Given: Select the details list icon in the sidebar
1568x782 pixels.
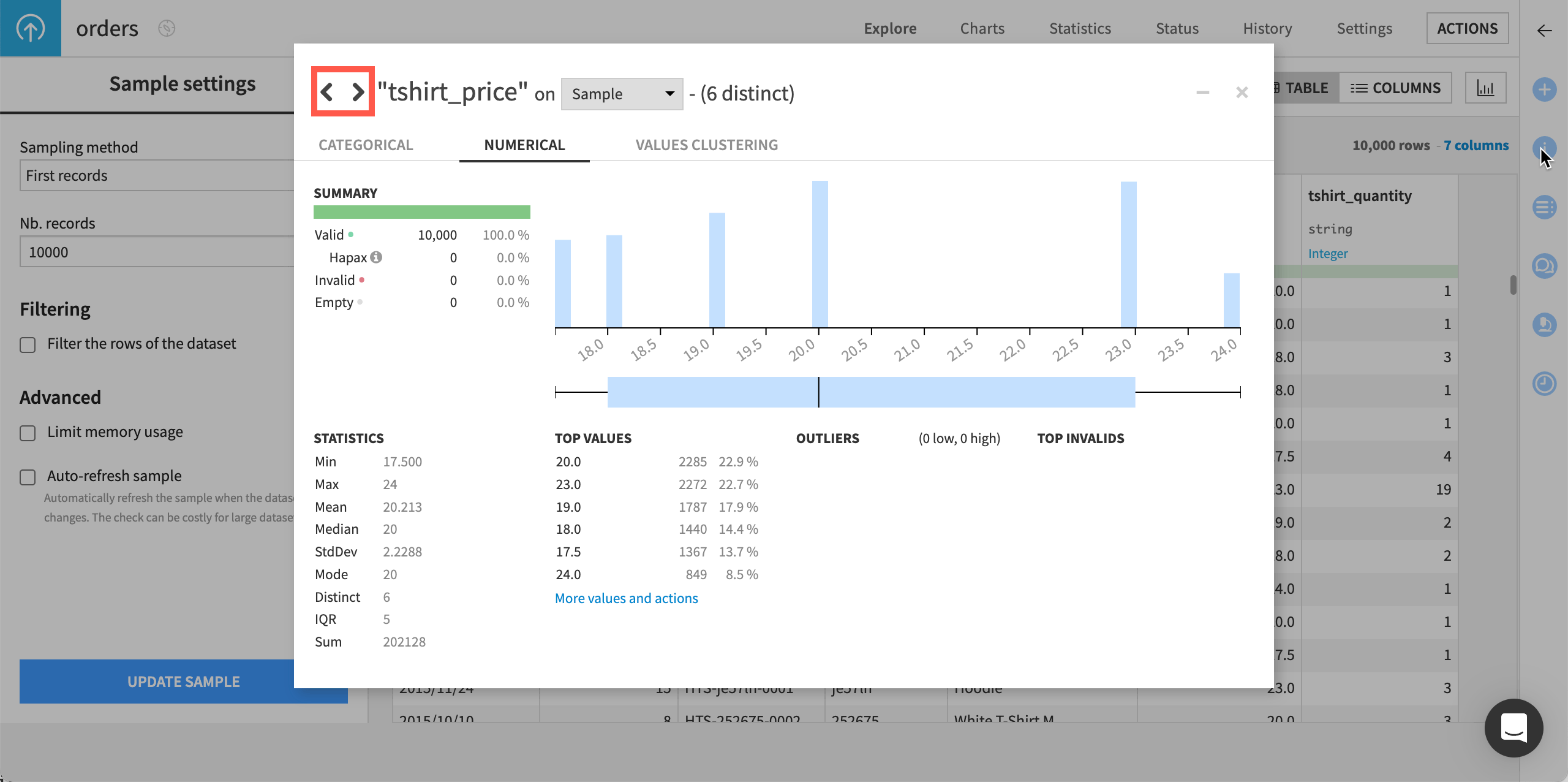Looking at the screenshot, I should pyautogui.click(x=1545, y=207).
